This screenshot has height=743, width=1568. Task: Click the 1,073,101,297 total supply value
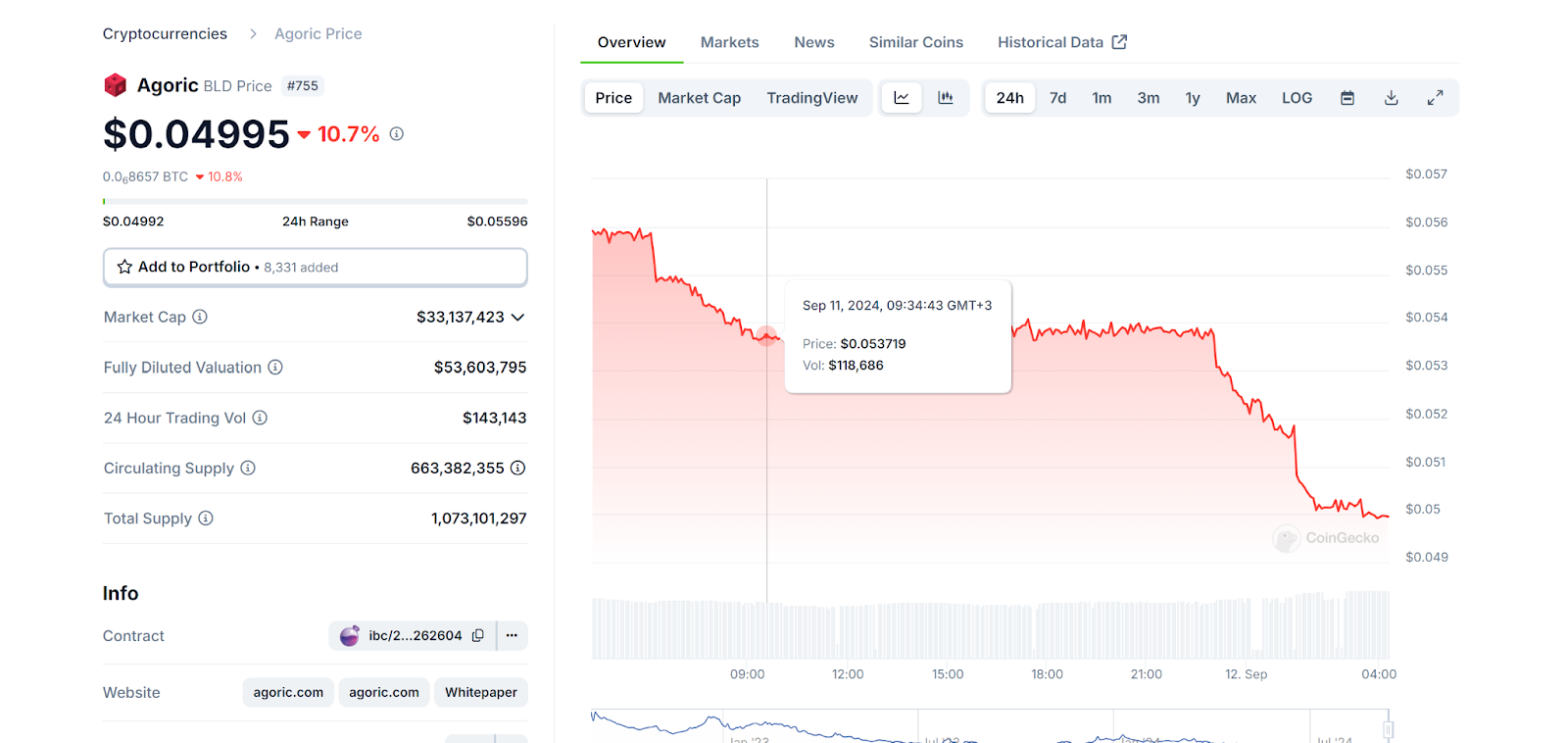[x=479, y=519]
